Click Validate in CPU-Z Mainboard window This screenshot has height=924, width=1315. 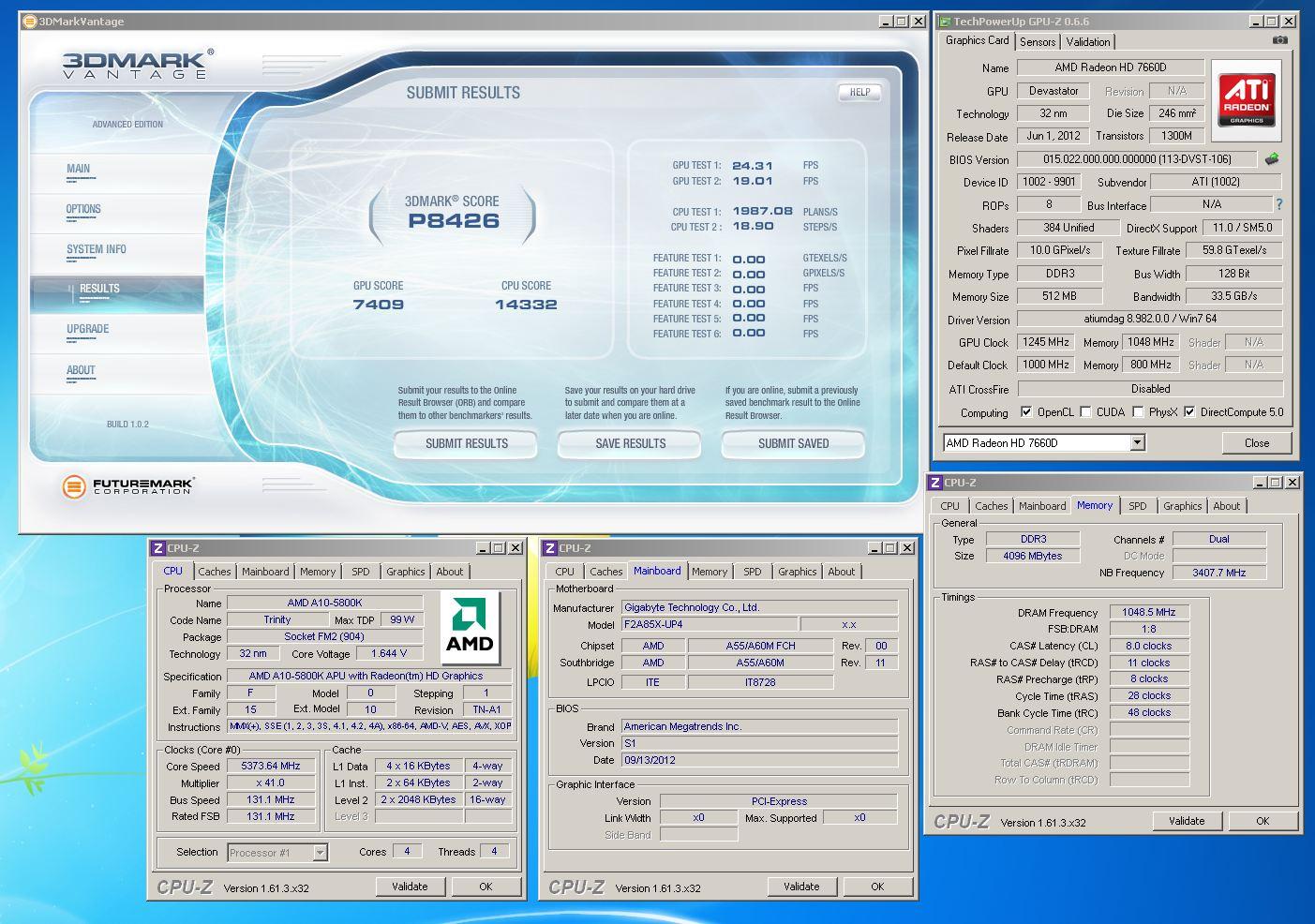[801, 887]
